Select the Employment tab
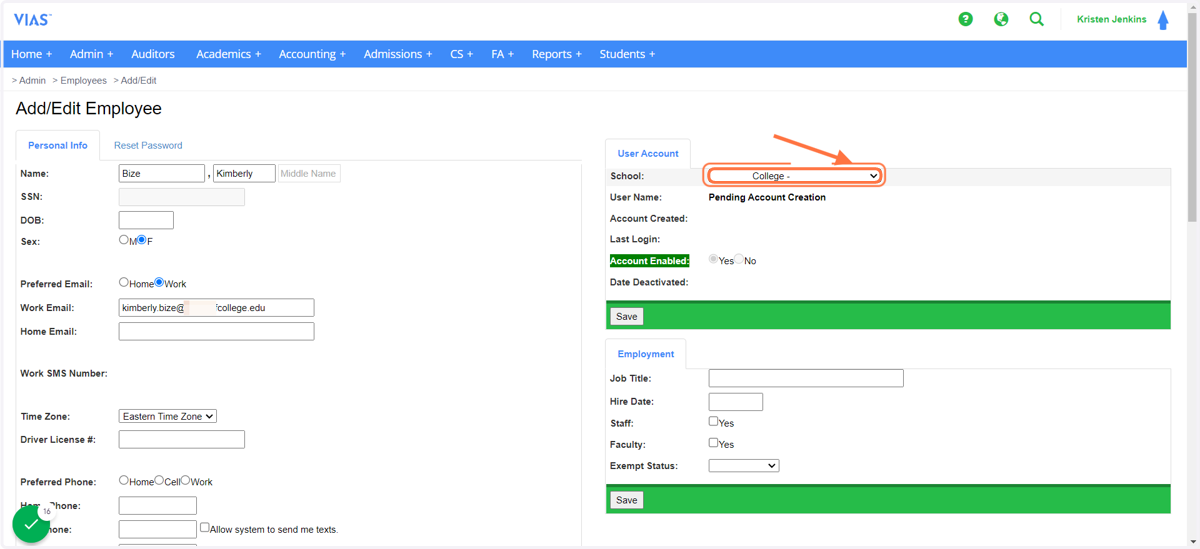The height and width of the screenshot is (549, 1200). pyautogui.click(x=646, y=354)
